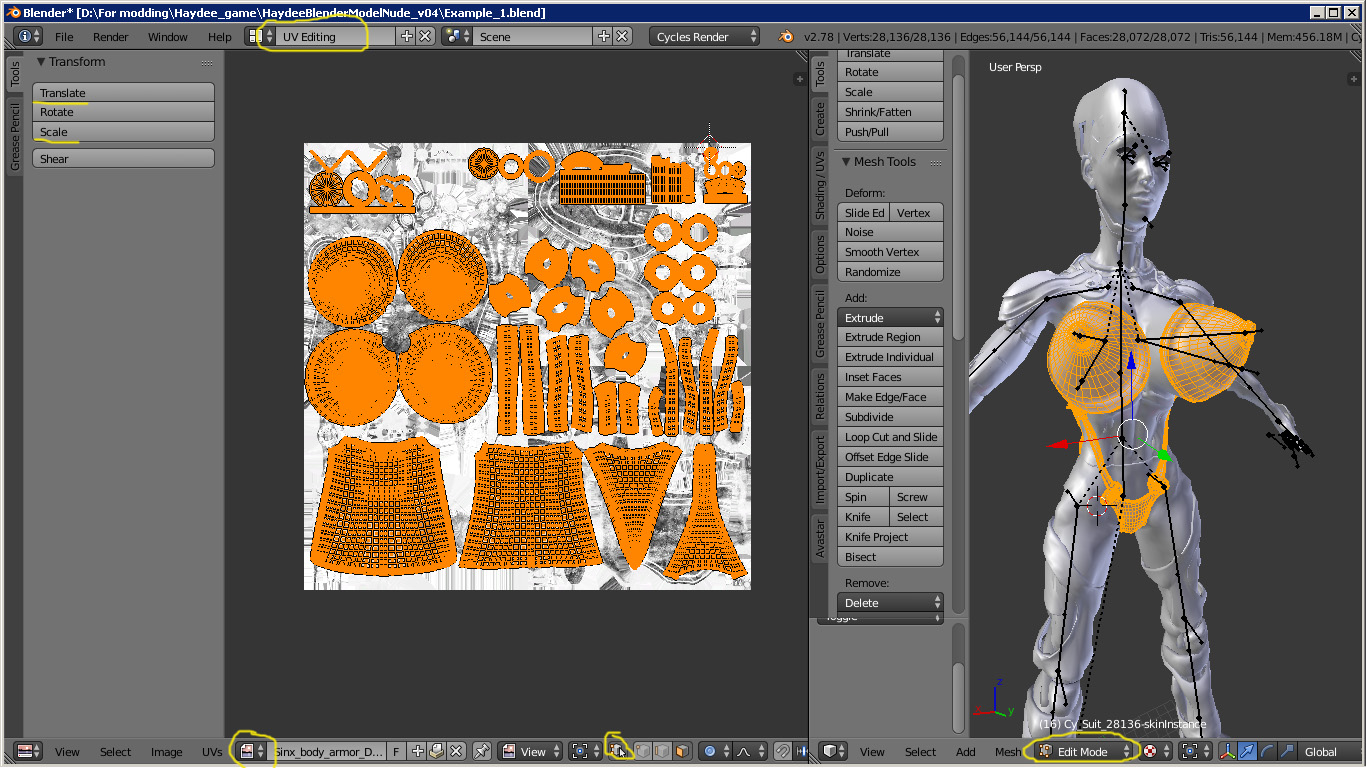Click Translate in UV Transform panel
This screenshot has width=1366, height=768.
tap(124, 93)
